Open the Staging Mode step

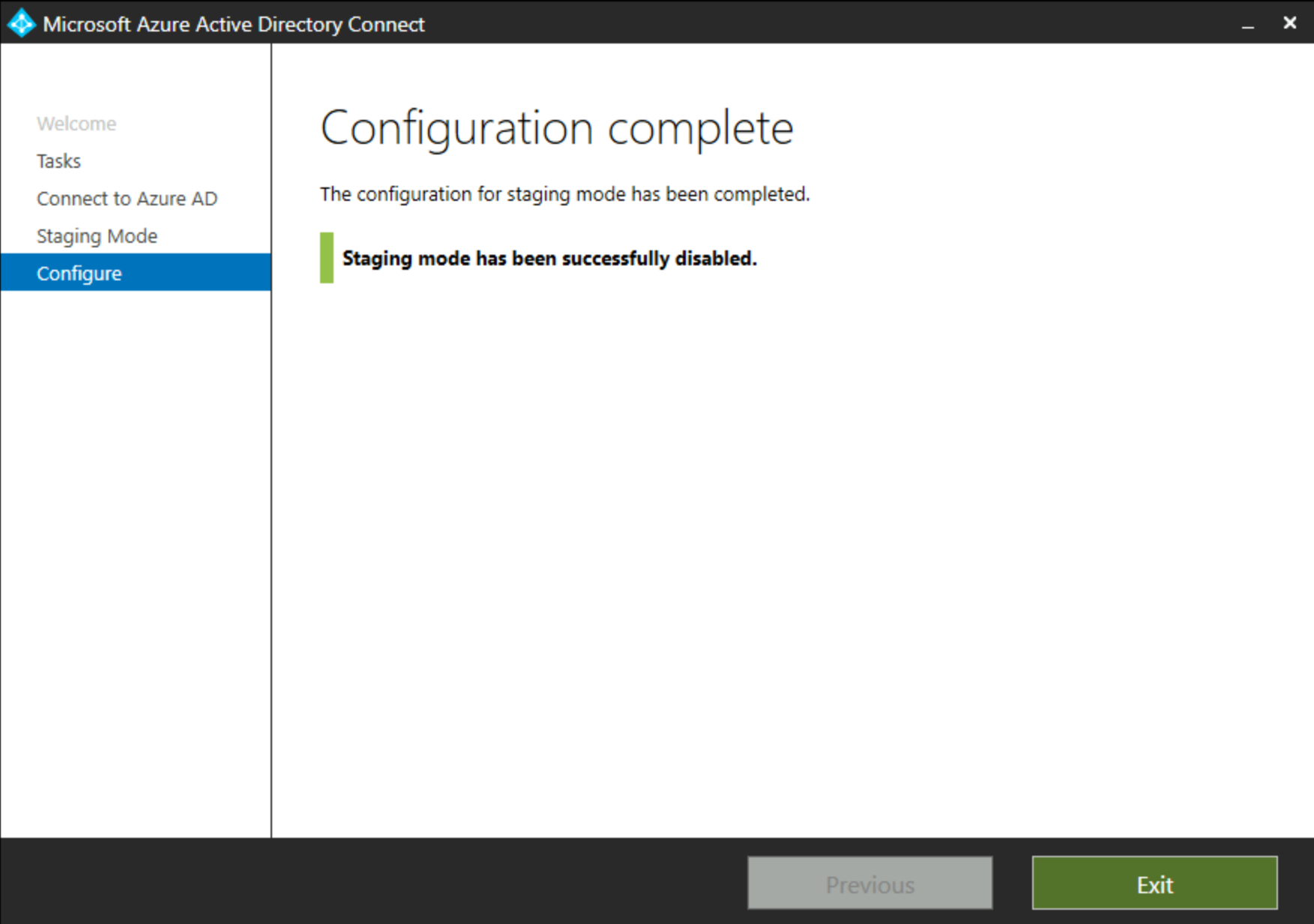tap(97, 235)
